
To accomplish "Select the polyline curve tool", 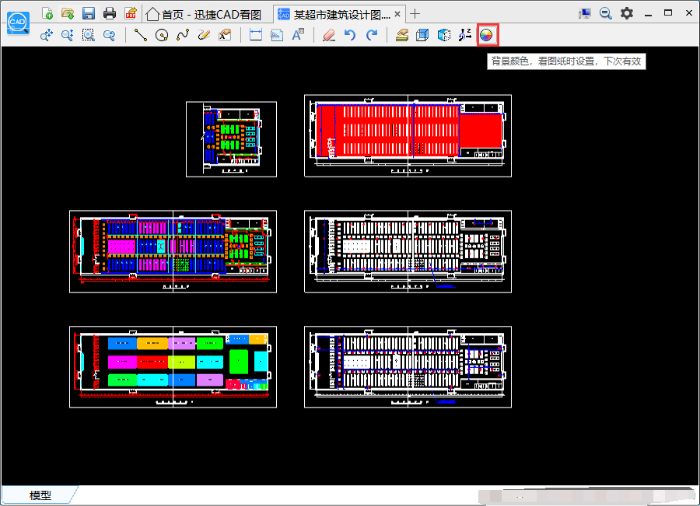I will coord(183,35).
